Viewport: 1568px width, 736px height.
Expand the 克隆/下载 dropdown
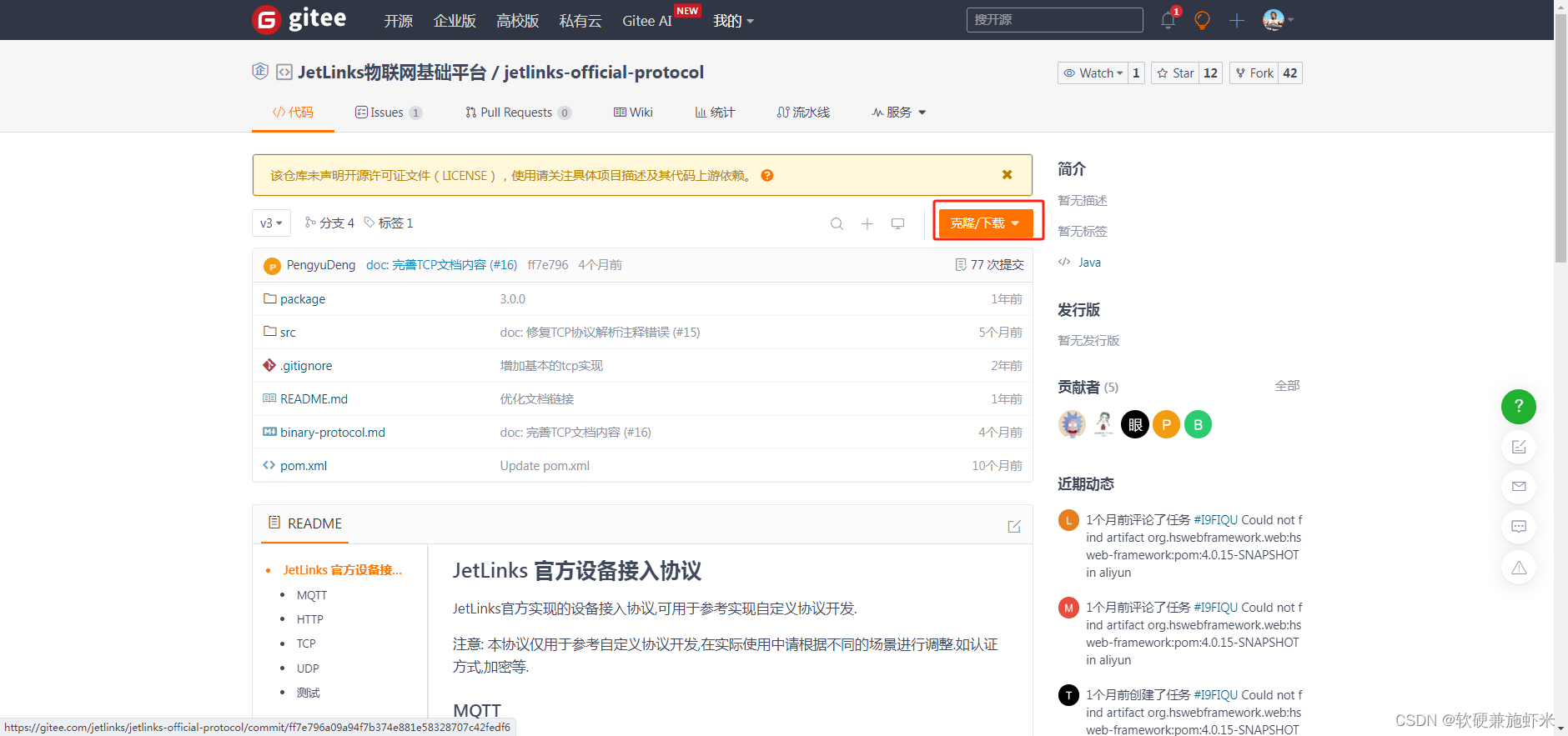pos(986,223)
